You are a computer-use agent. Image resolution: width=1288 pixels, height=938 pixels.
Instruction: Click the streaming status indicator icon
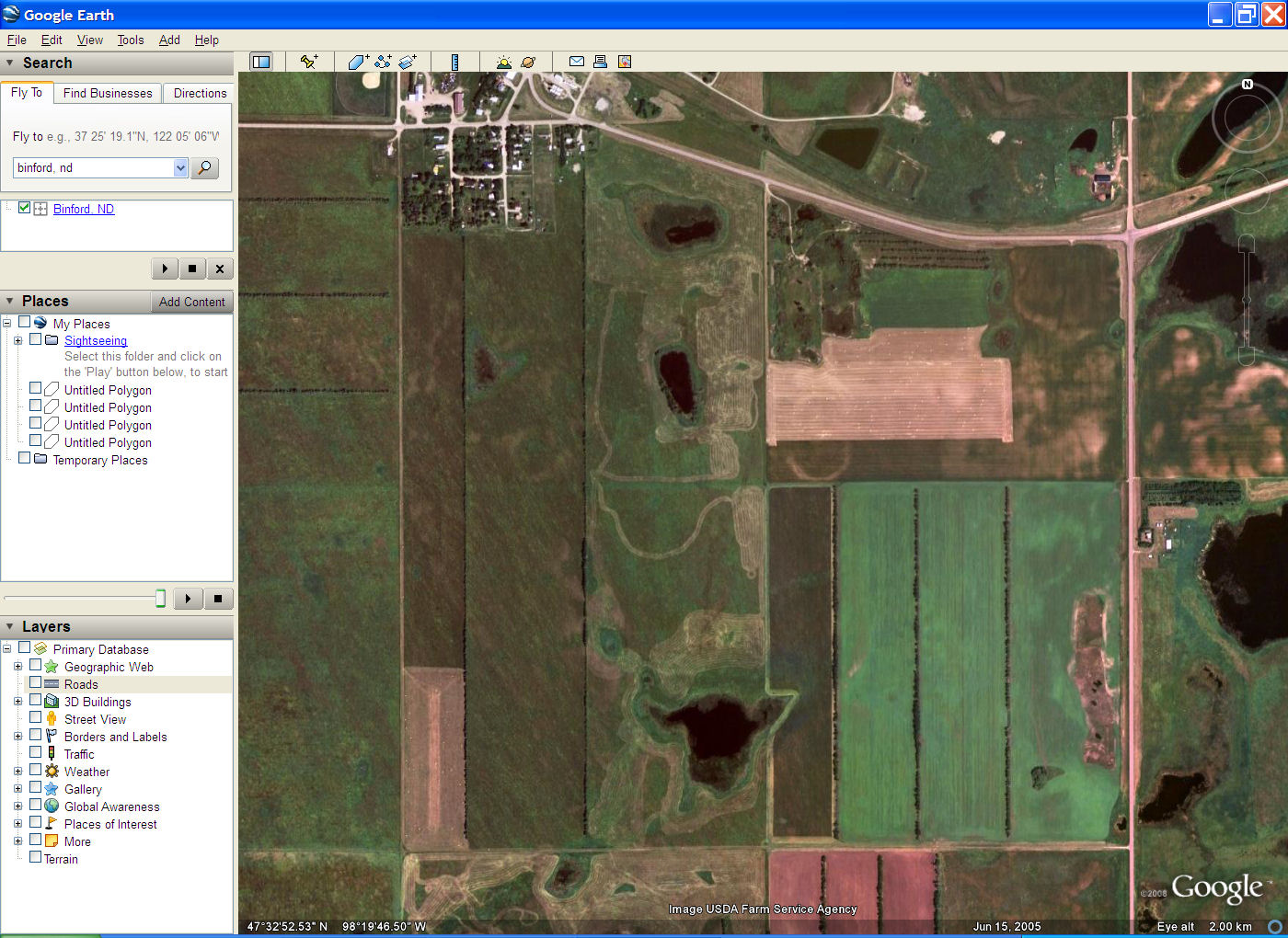coord(1274,926)
